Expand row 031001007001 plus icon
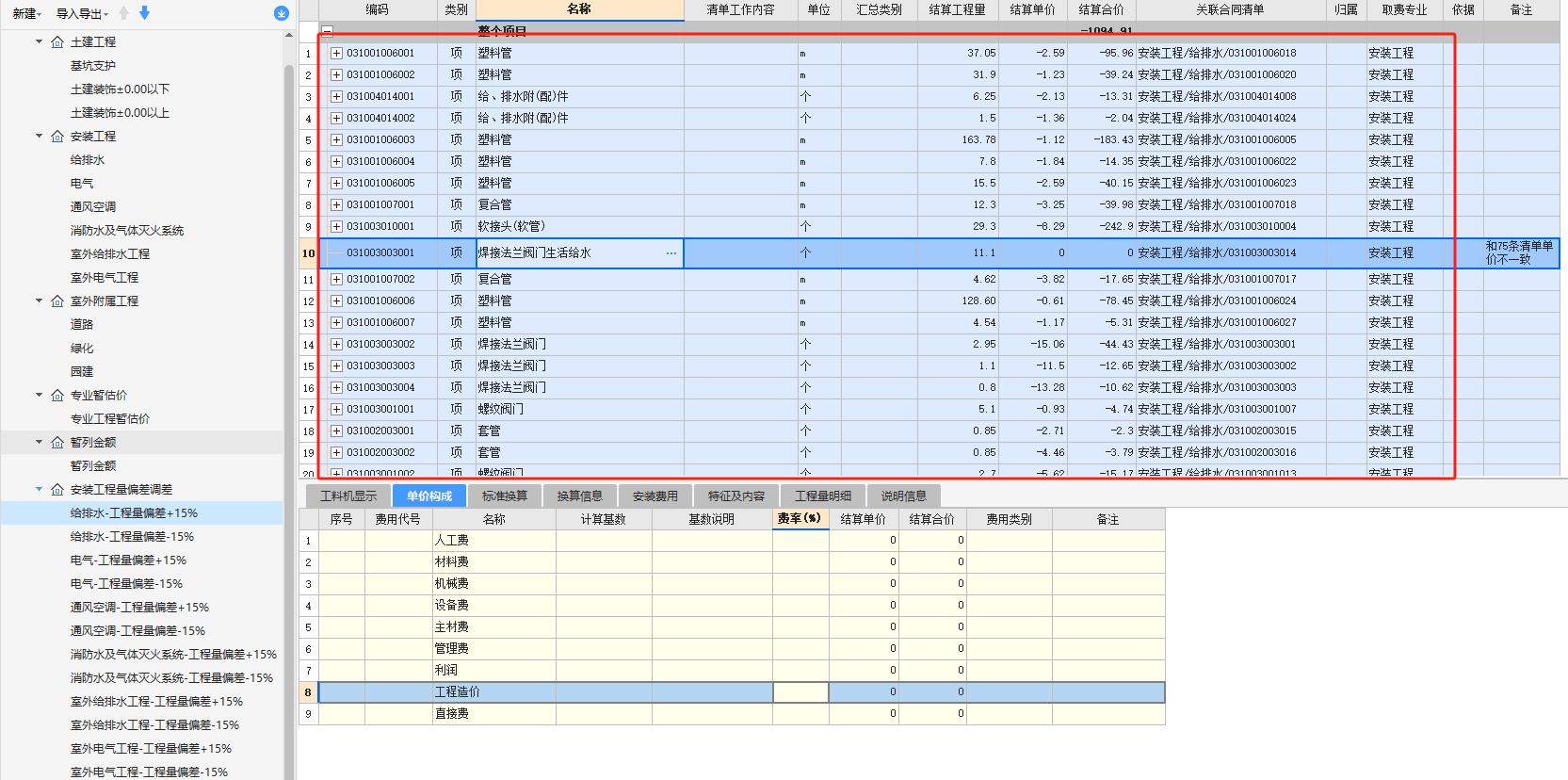The image size is (1568, 780). (x=336, y=204)
